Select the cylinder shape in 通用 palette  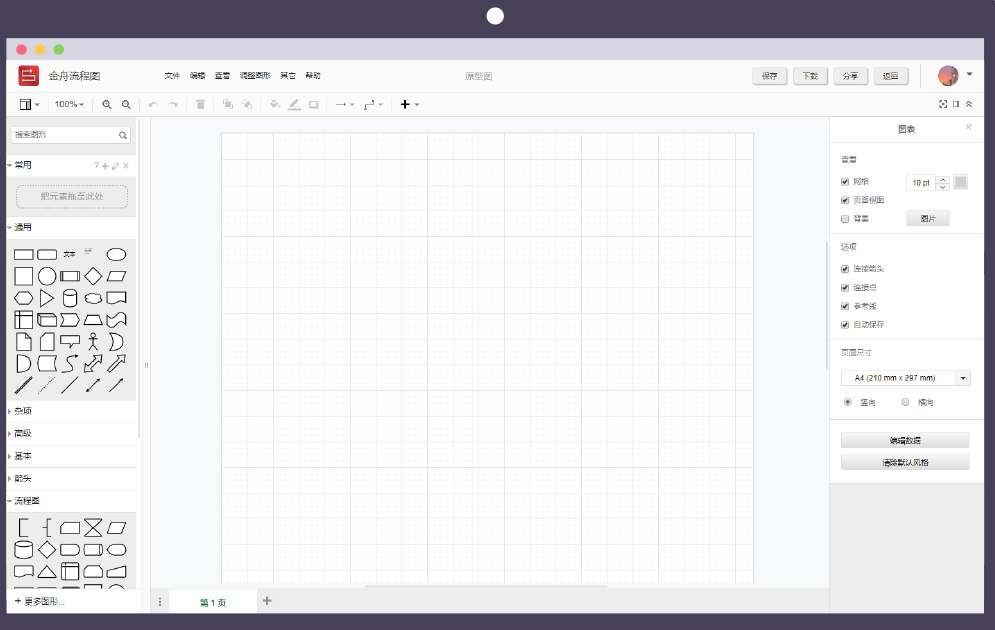click(x=70, y=298)
